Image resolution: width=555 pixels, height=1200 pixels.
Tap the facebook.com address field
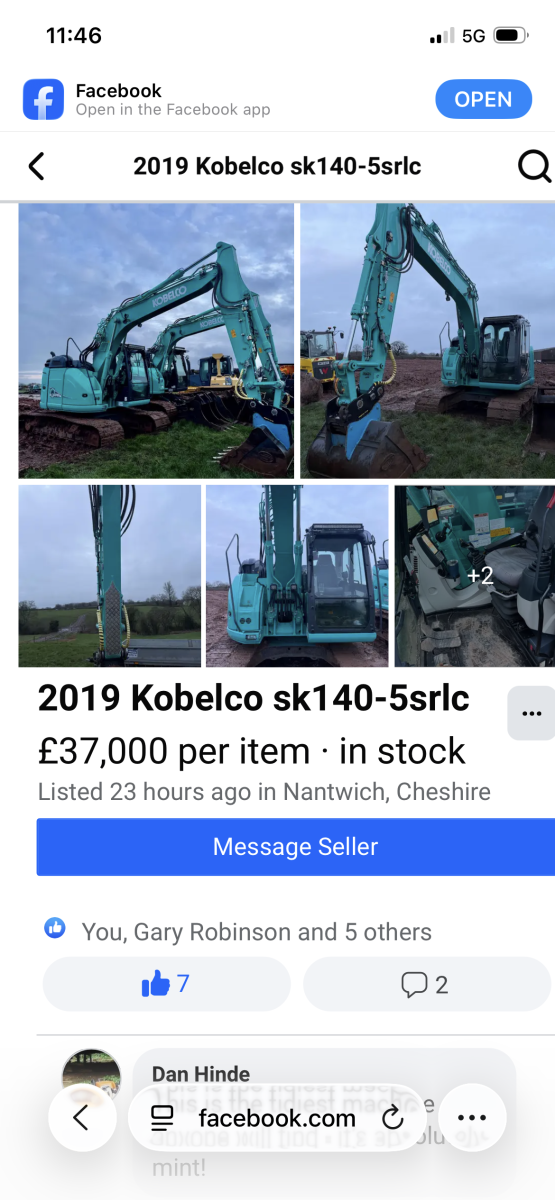click(x=277, y=1118)
